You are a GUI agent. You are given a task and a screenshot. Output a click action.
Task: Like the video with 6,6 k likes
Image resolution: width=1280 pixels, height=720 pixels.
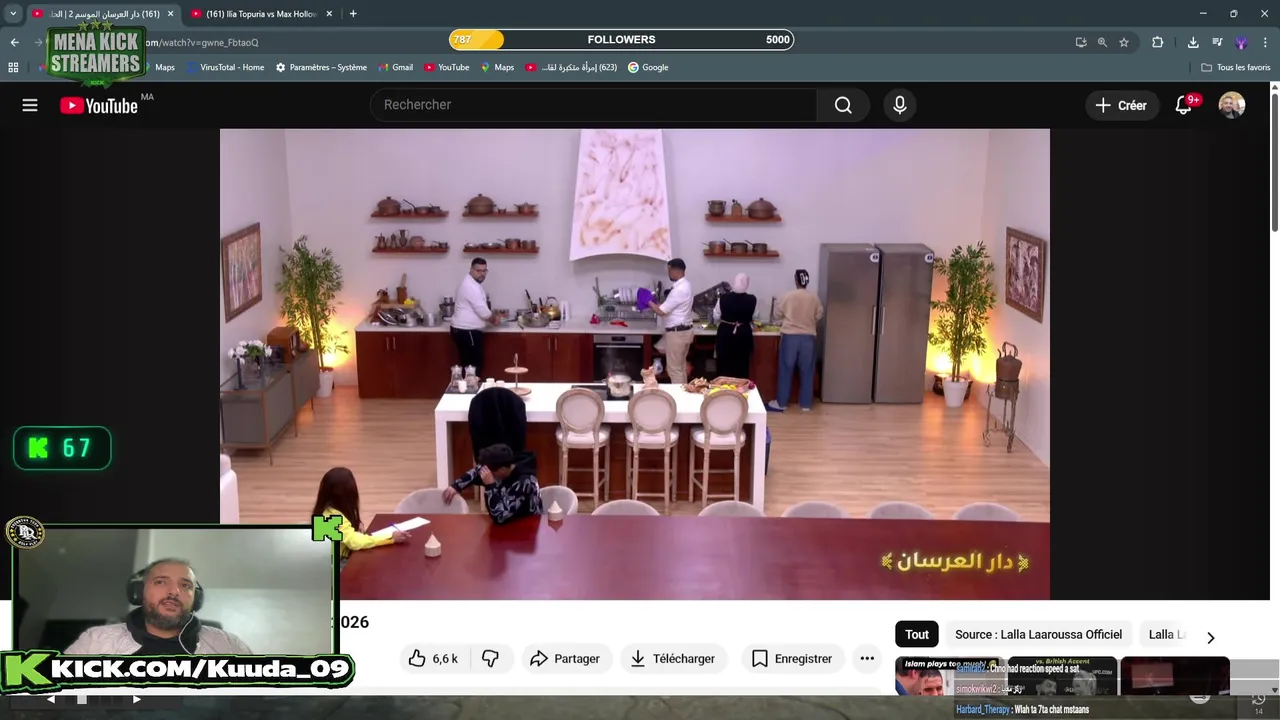[x=433, y=658]
